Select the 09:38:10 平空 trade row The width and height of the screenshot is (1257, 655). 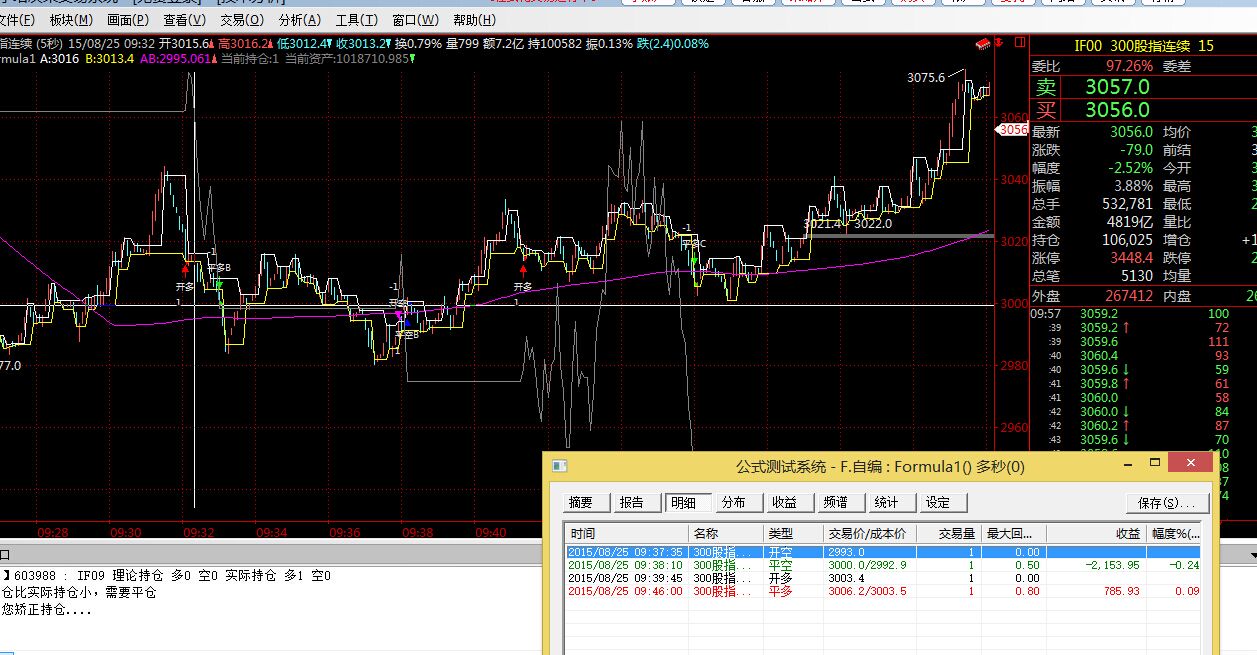(x=884, y=564)
